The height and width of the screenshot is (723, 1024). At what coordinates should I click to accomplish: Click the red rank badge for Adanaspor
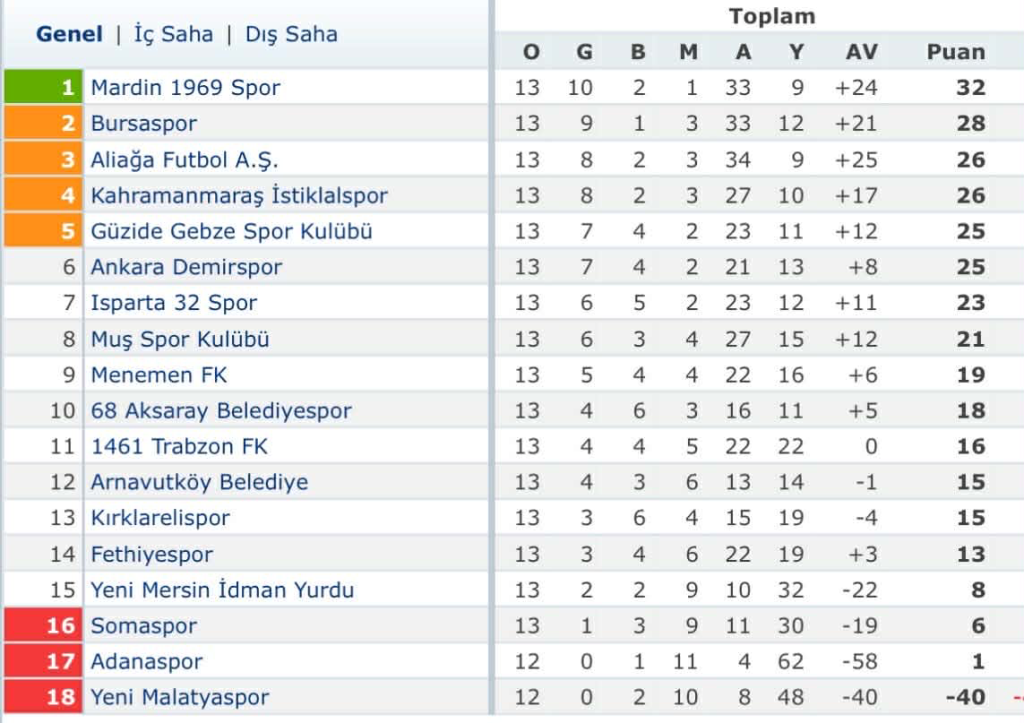coord(44,661)
